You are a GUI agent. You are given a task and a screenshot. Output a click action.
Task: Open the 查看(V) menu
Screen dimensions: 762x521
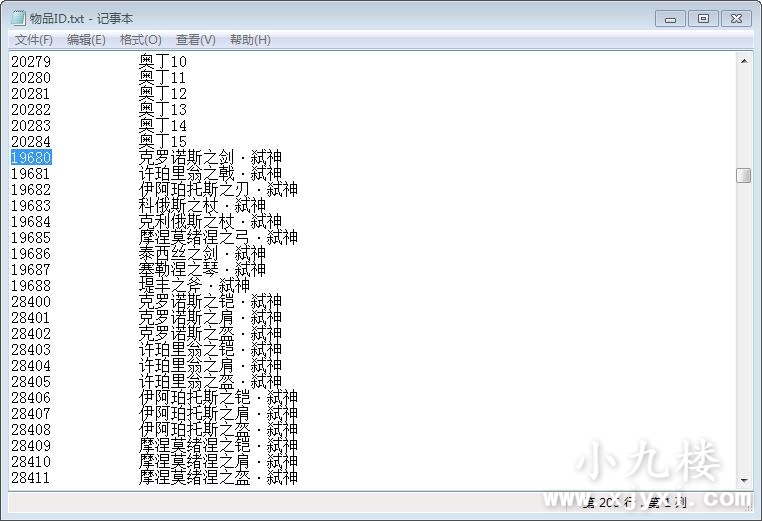195,40
